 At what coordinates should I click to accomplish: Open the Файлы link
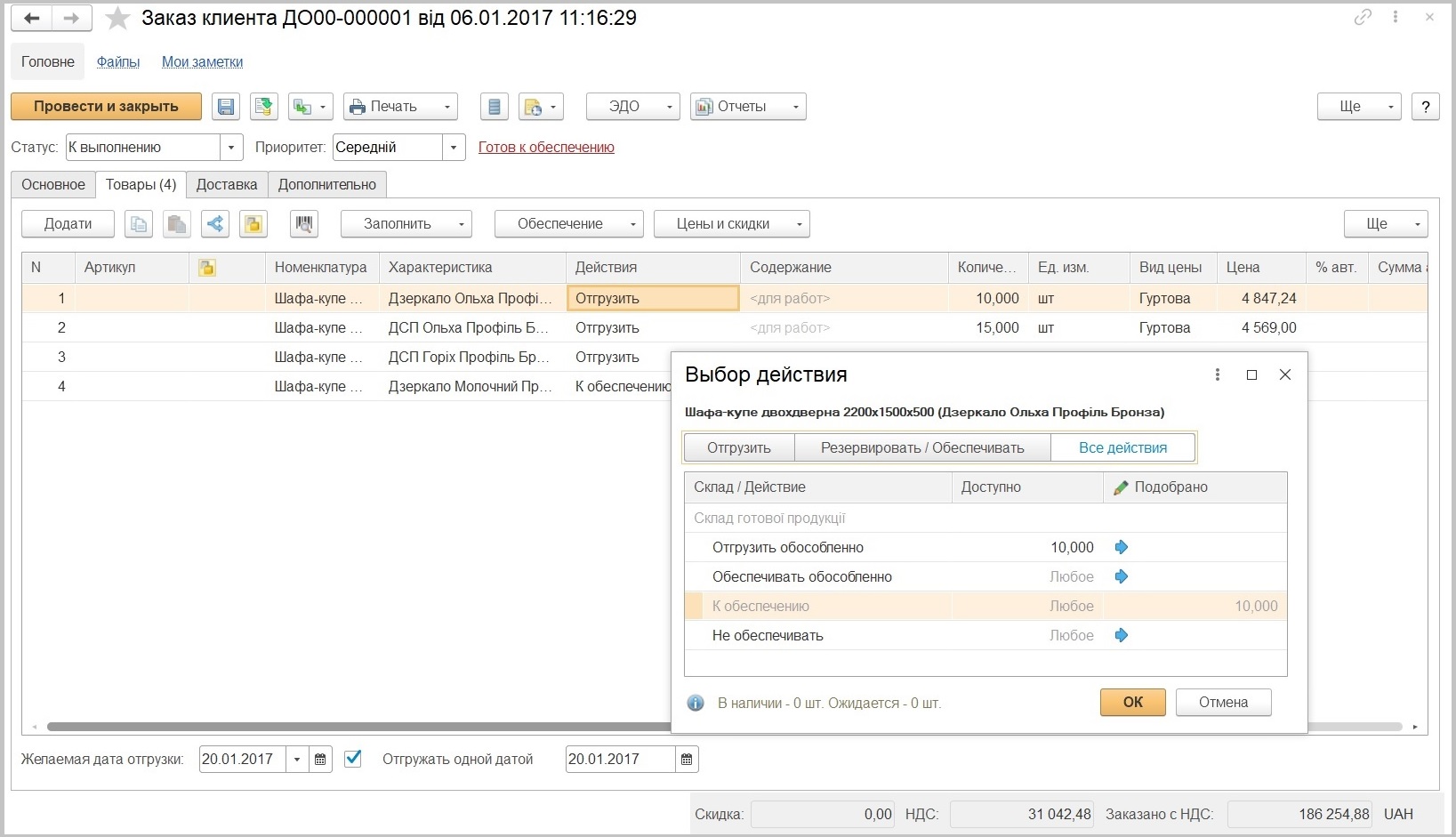(118, 62)
